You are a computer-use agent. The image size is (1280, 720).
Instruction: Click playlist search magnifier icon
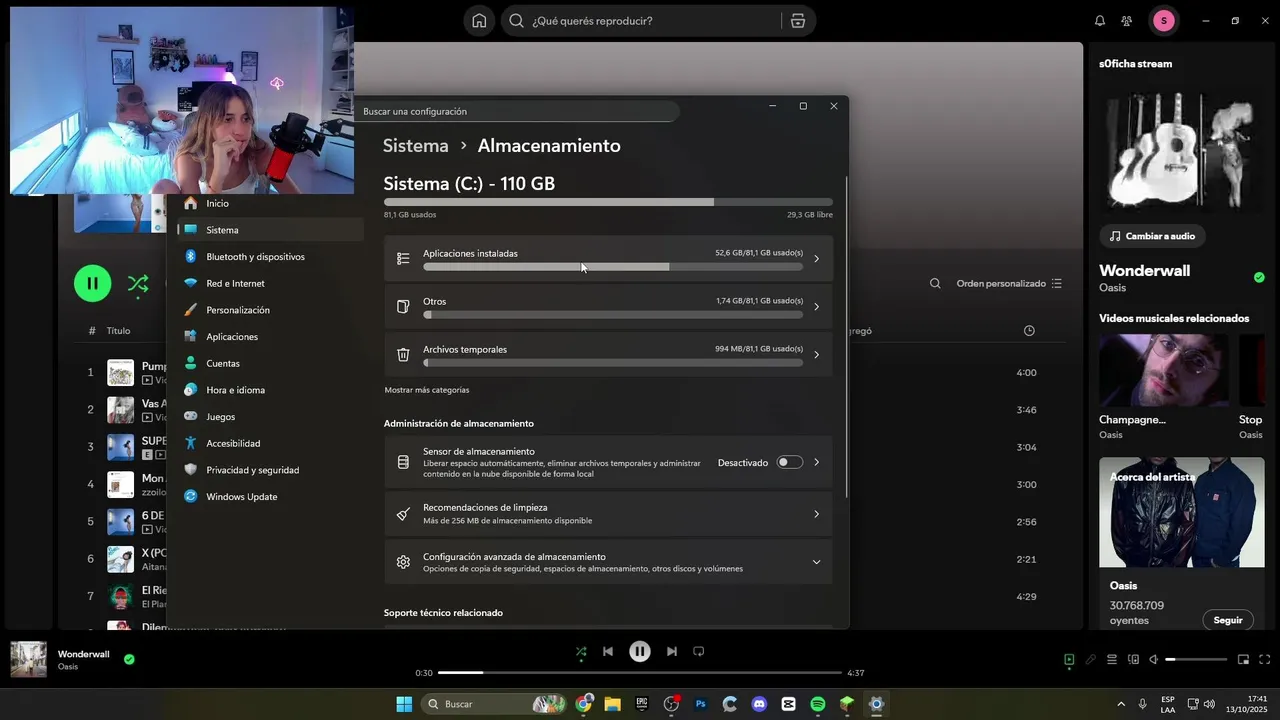935,284
